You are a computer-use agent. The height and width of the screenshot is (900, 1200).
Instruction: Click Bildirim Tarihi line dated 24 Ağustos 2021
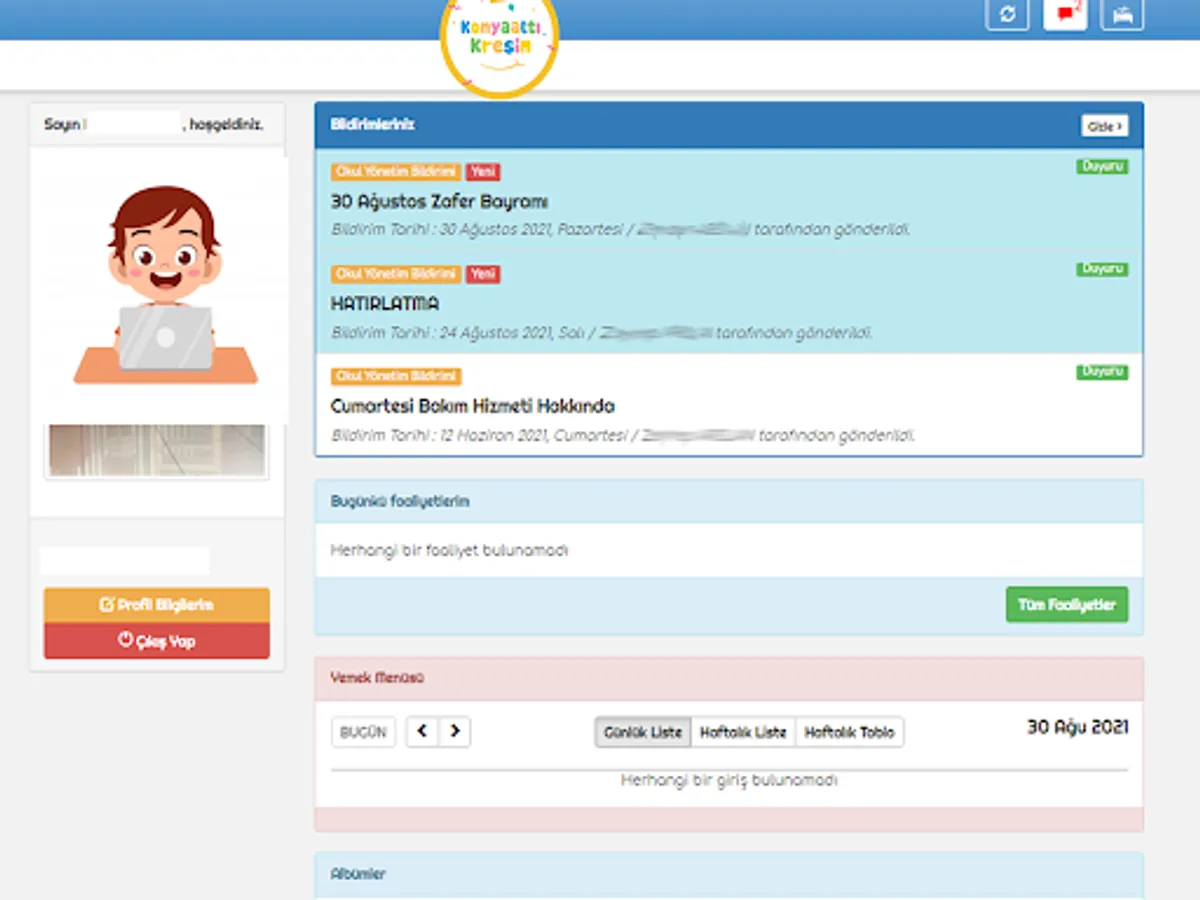point(602,333)
